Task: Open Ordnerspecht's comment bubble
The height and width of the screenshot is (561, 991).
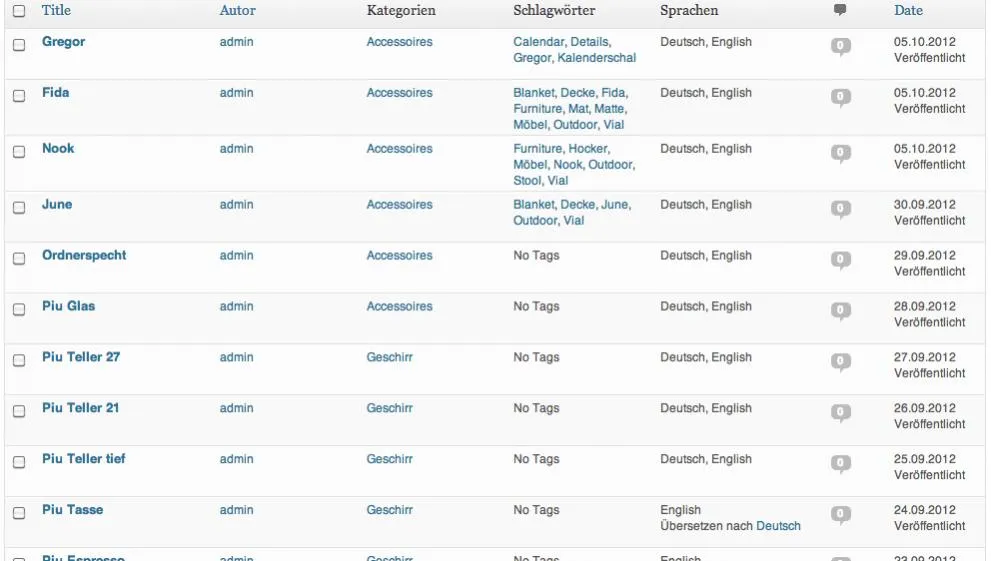Action: coord(841,260)
